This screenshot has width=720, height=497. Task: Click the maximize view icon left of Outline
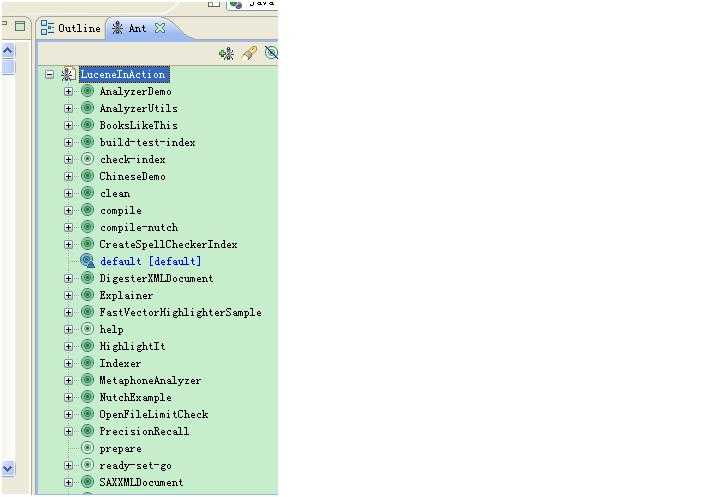pyautogui.click(x=20, y=26)
